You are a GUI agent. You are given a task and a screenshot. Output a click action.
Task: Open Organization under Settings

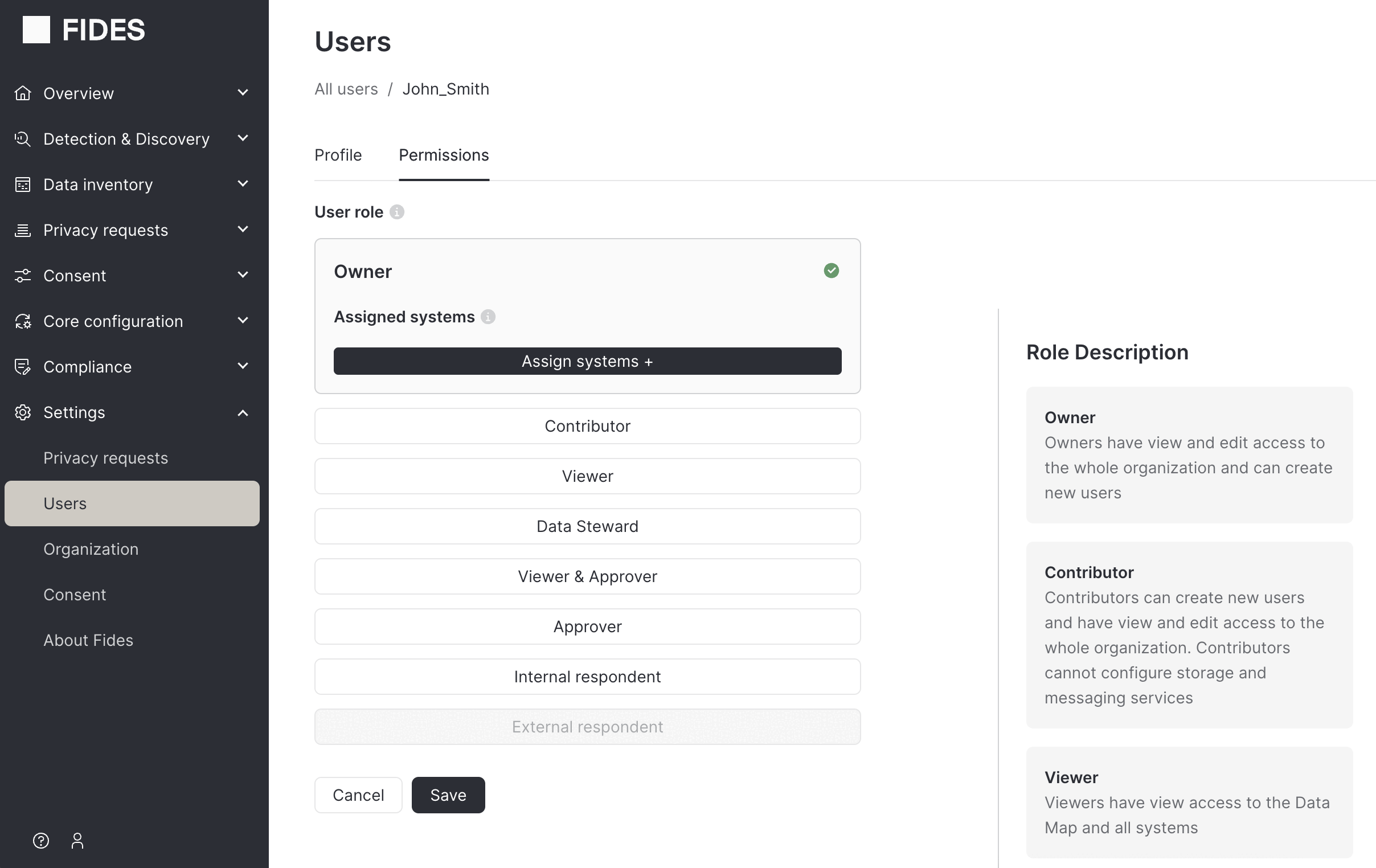[91, 549]
